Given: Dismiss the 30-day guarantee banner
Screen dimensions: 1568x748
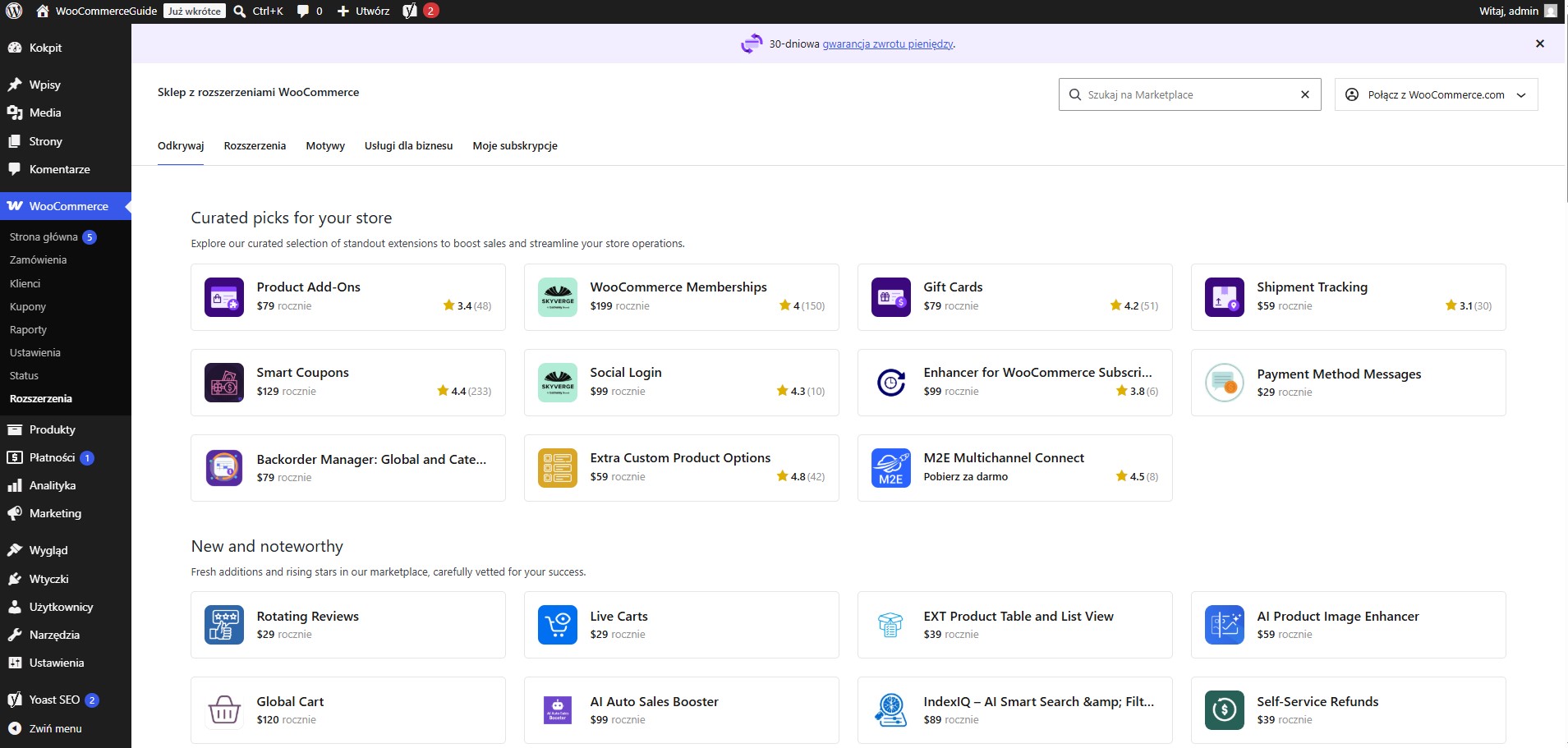Looking at the screenshot, I should click(x=1540, y=44).
